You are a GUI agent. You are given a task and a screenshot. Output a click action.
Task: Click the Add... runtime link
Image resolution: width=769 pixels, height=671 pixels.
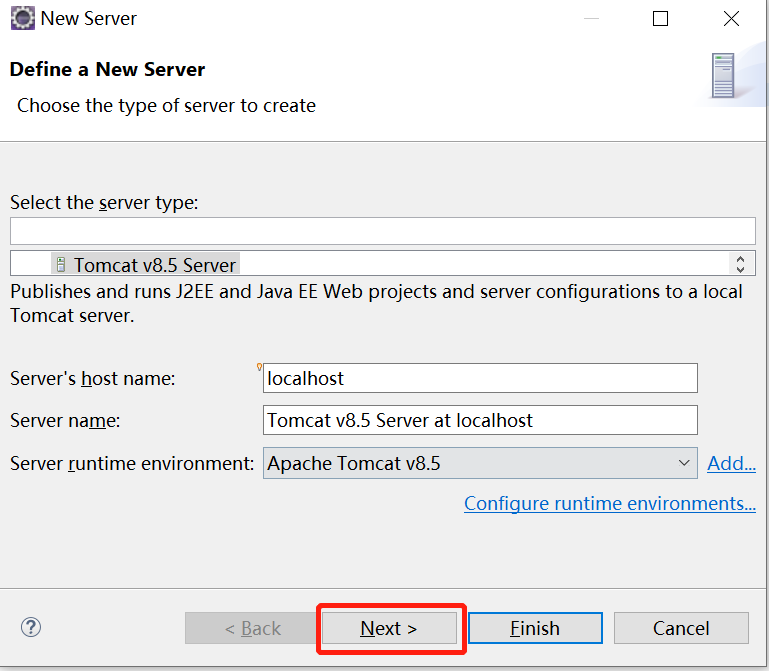point(731,463)
